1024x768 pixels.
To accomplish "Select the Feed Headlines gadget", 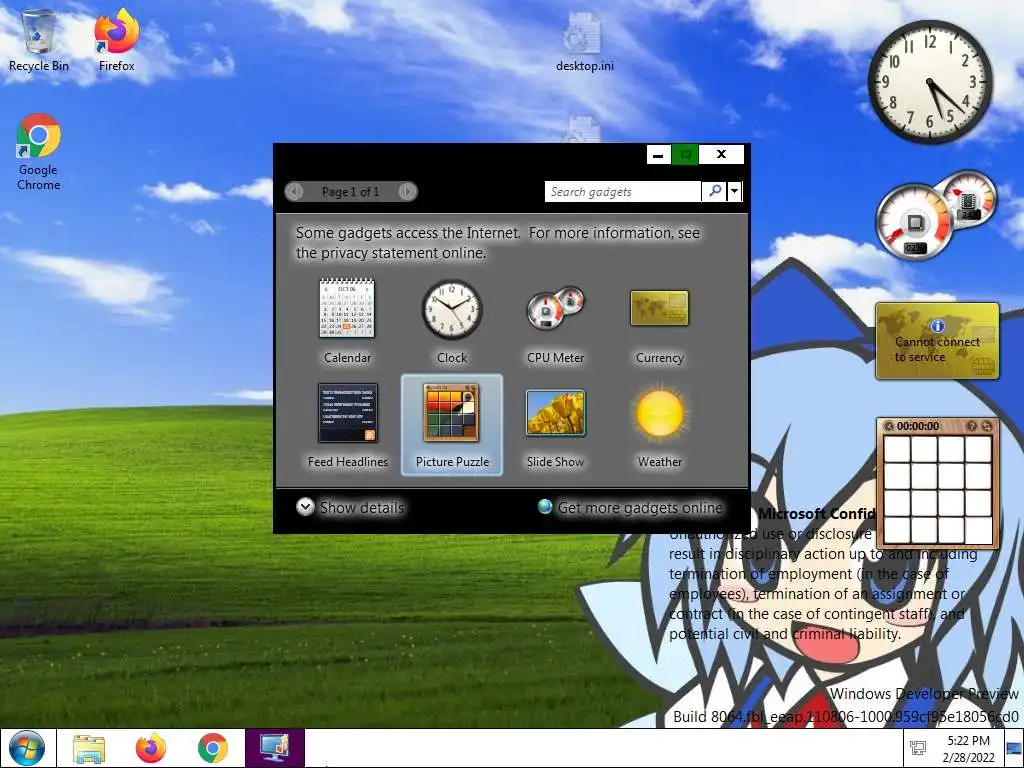I will pyautogui.click(x=347, y=413).
